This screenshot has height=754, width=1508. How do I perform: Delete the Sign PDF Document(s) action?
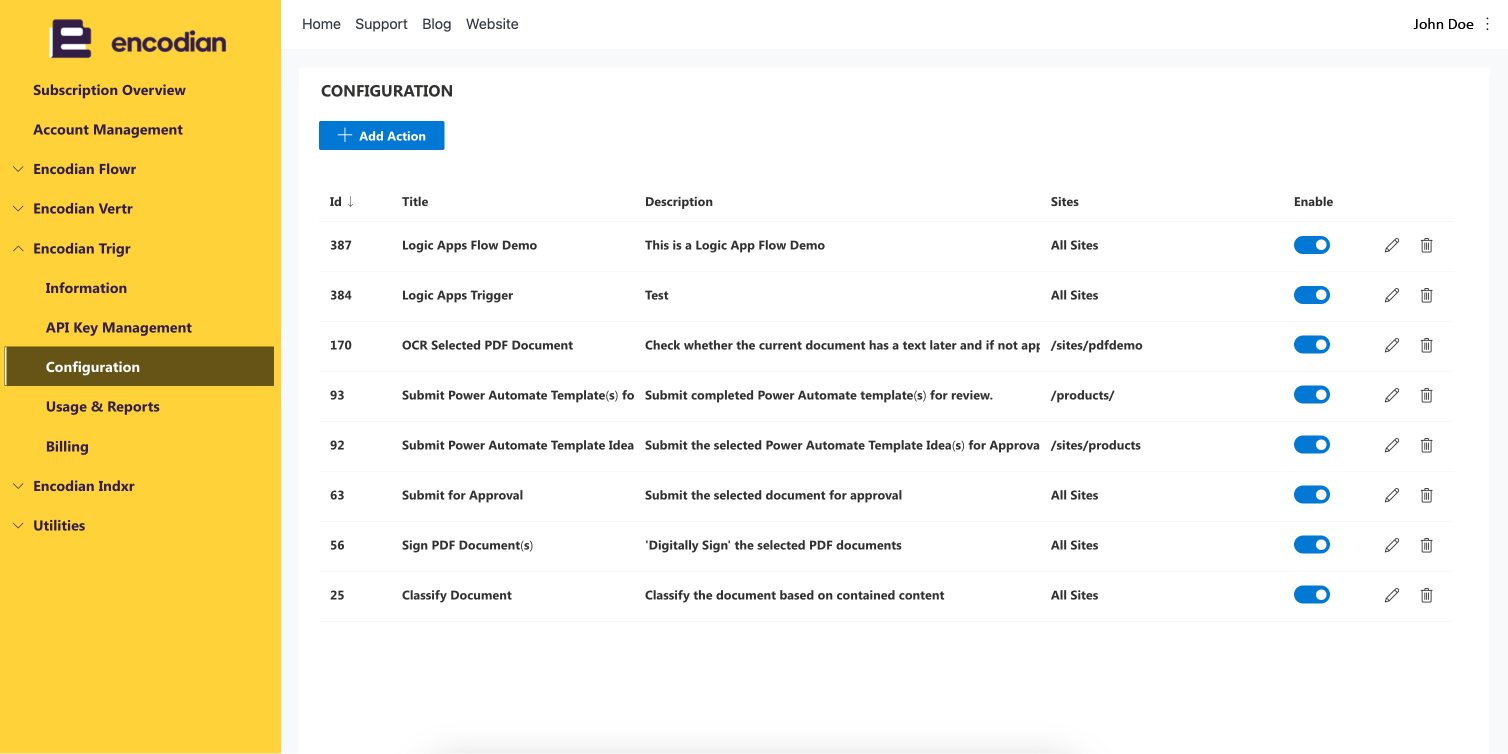(x=1427, y=545)
